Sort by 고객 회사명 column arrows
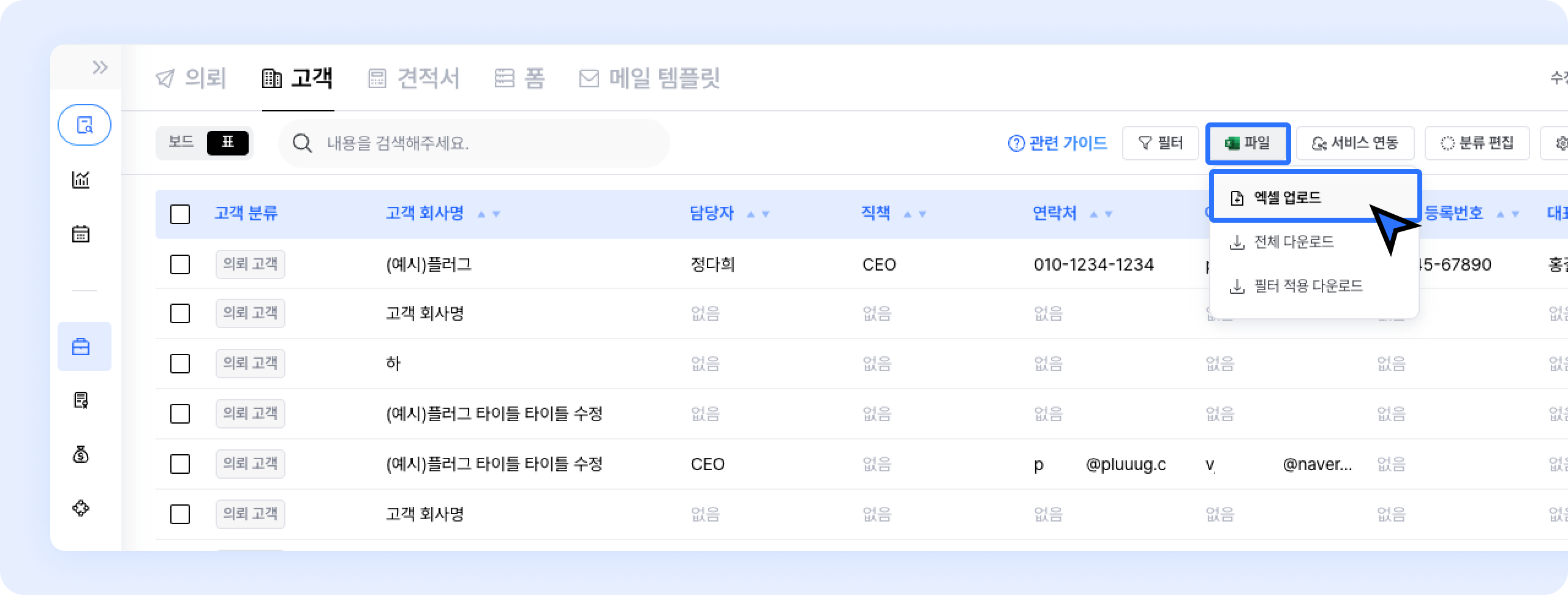The image size is (1568, 595). tap(489, 214)
